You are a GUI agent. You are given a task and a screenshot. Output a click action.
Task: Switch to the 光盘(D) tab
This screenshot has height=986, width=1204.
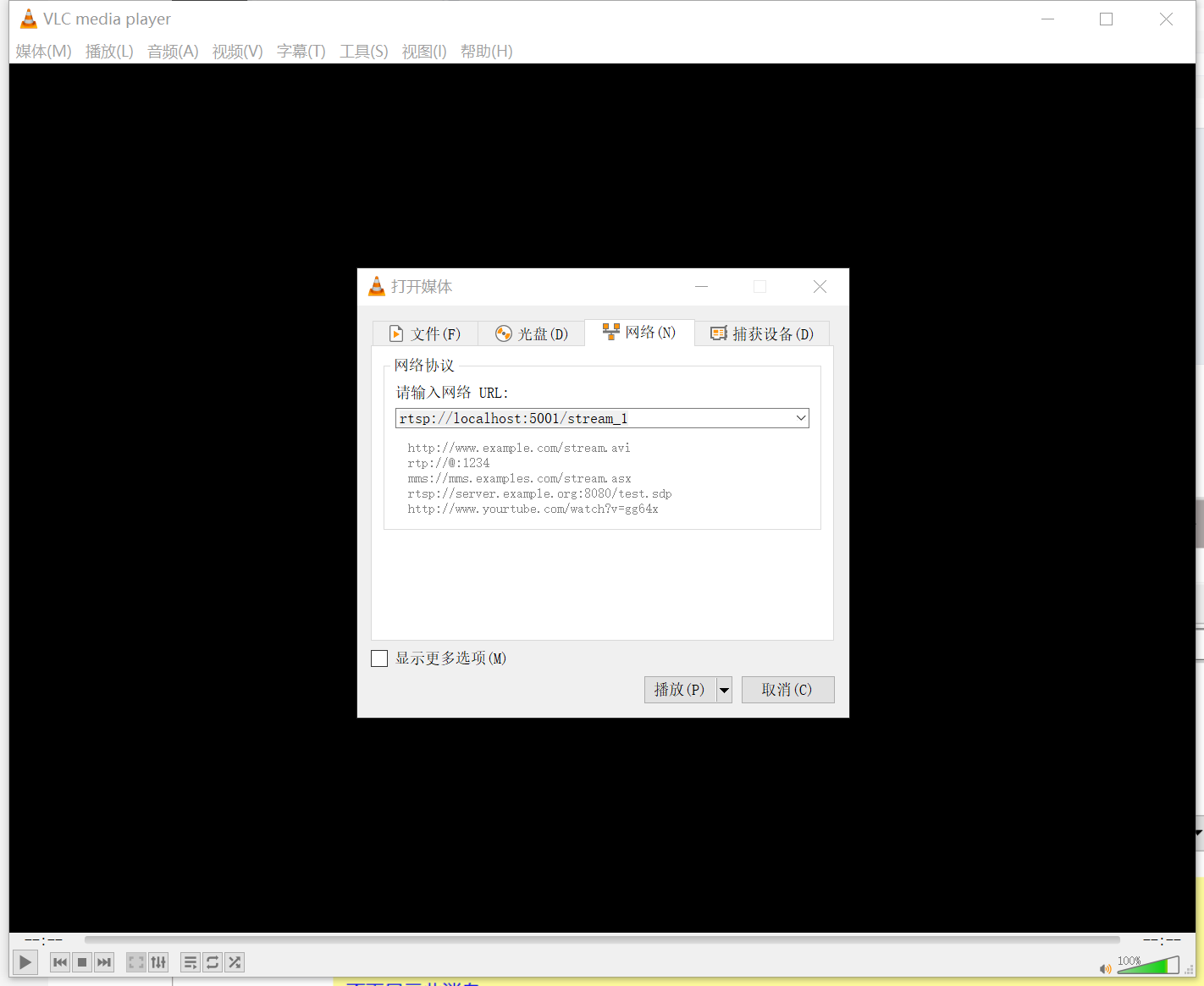(x=532, y=333)
